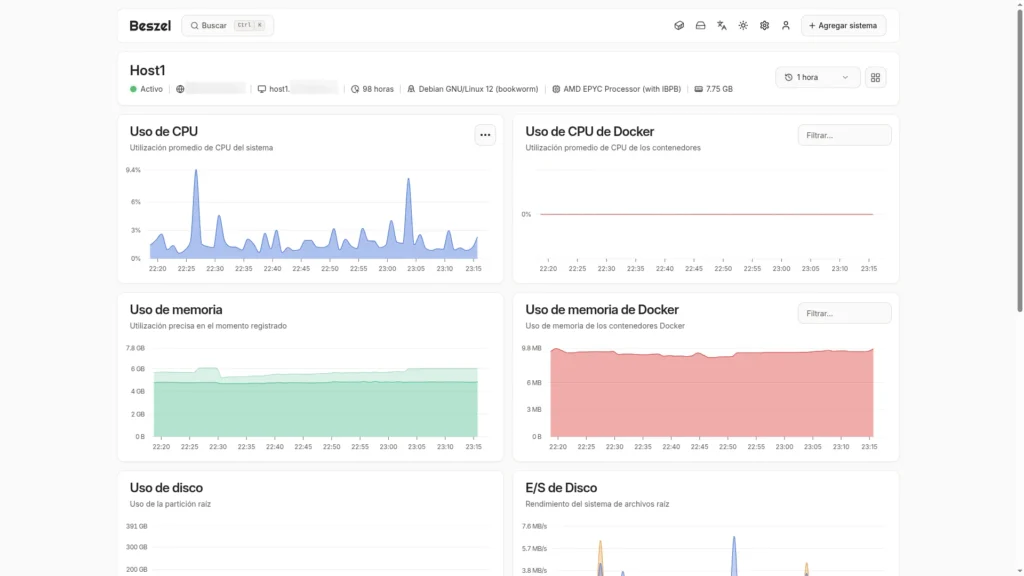Click the Buscar search box
The width and height of the screenshot is (1024, 576).
click(x=227, y=25)
